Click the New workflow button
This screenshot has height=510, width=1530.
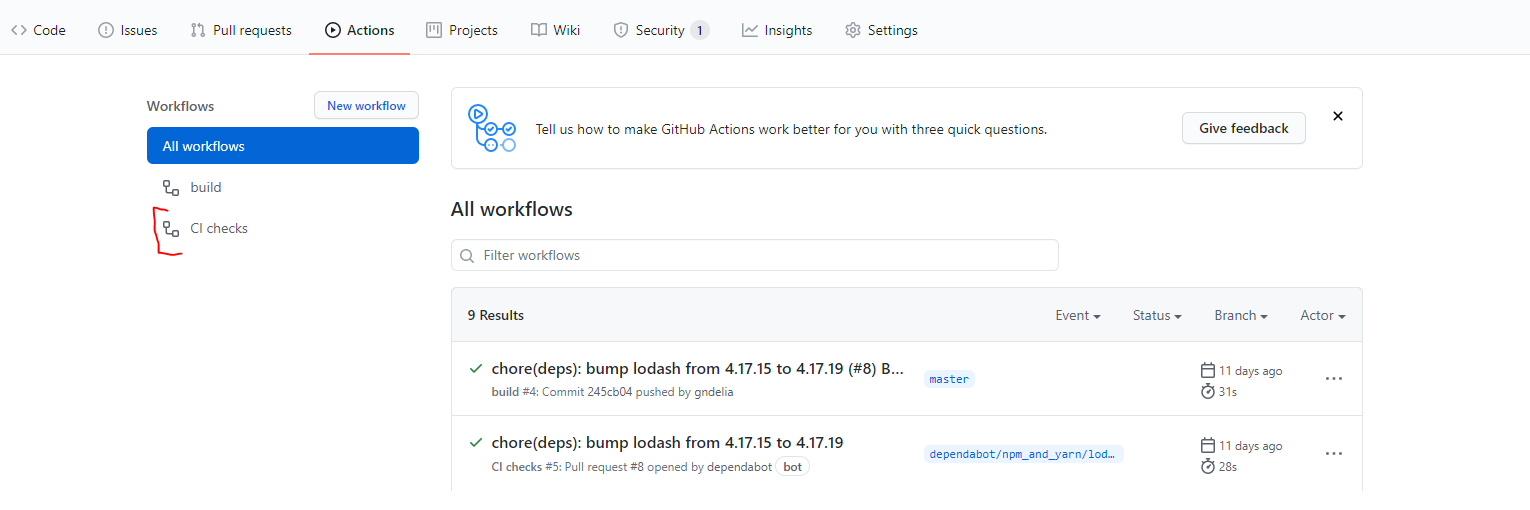366,105
